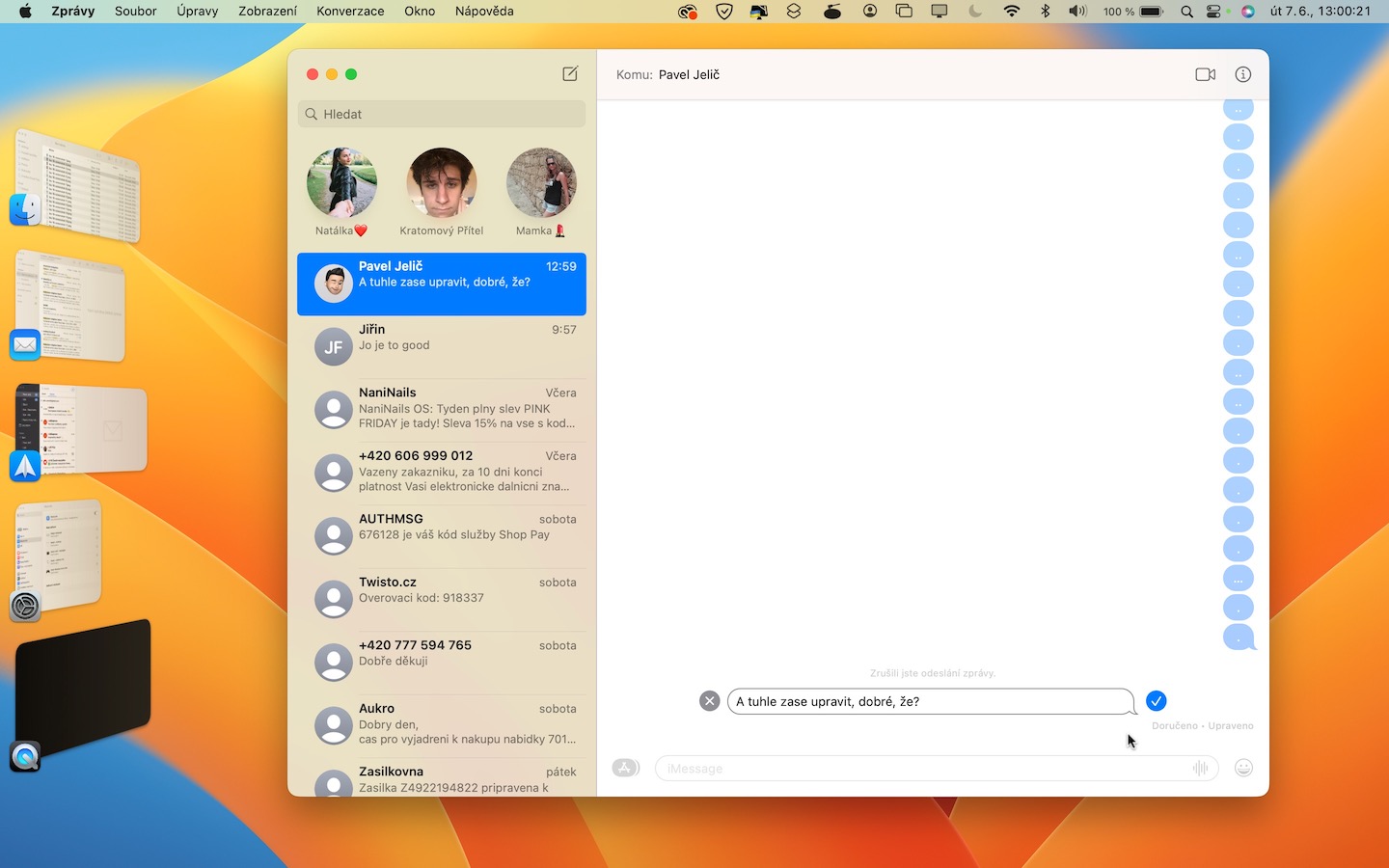
Task: Select the Pavel Jelič conversation
Action: point(442,284)
